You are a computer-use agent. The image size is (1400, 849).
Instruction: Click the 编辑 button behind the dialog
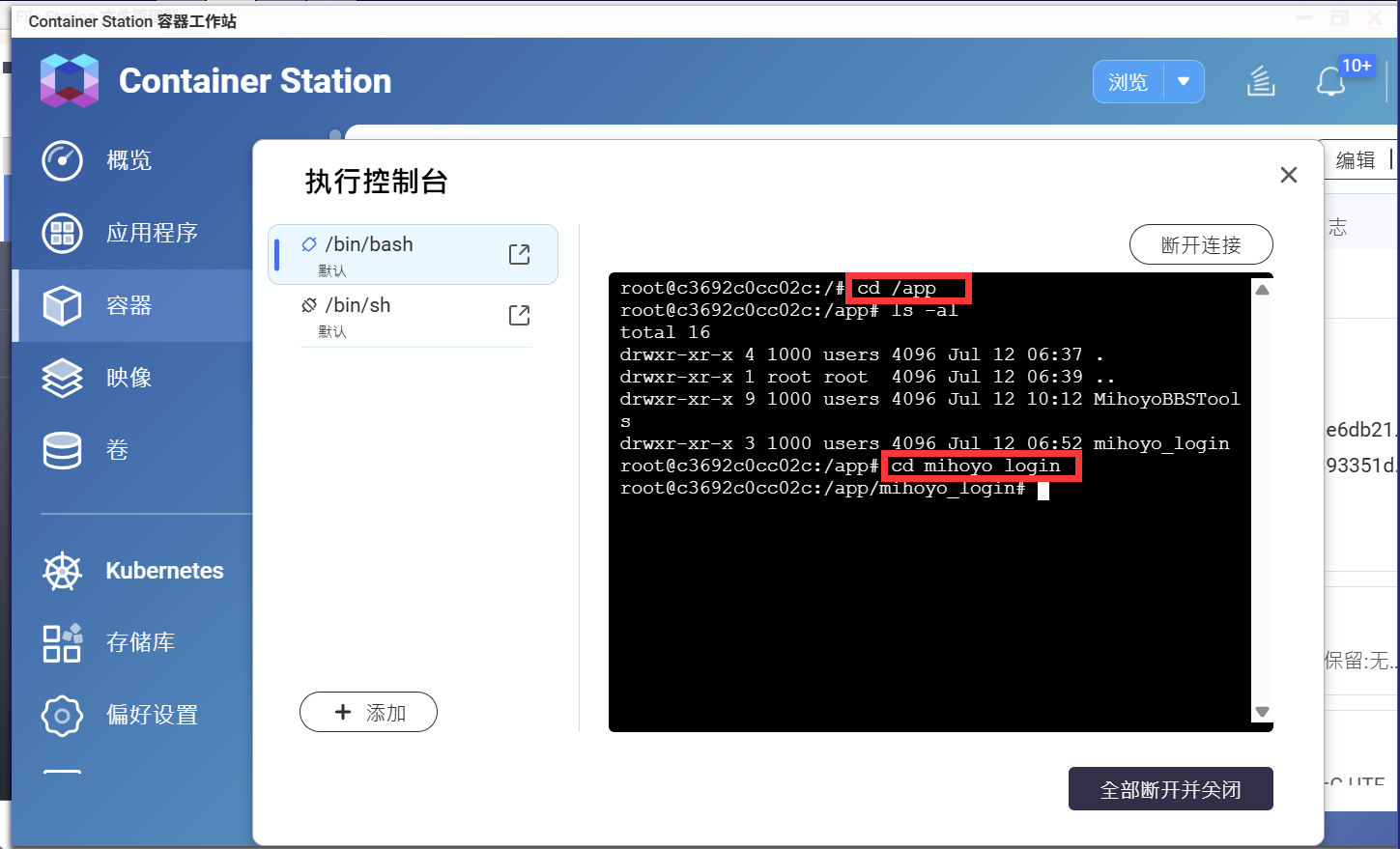point(1356,160)
